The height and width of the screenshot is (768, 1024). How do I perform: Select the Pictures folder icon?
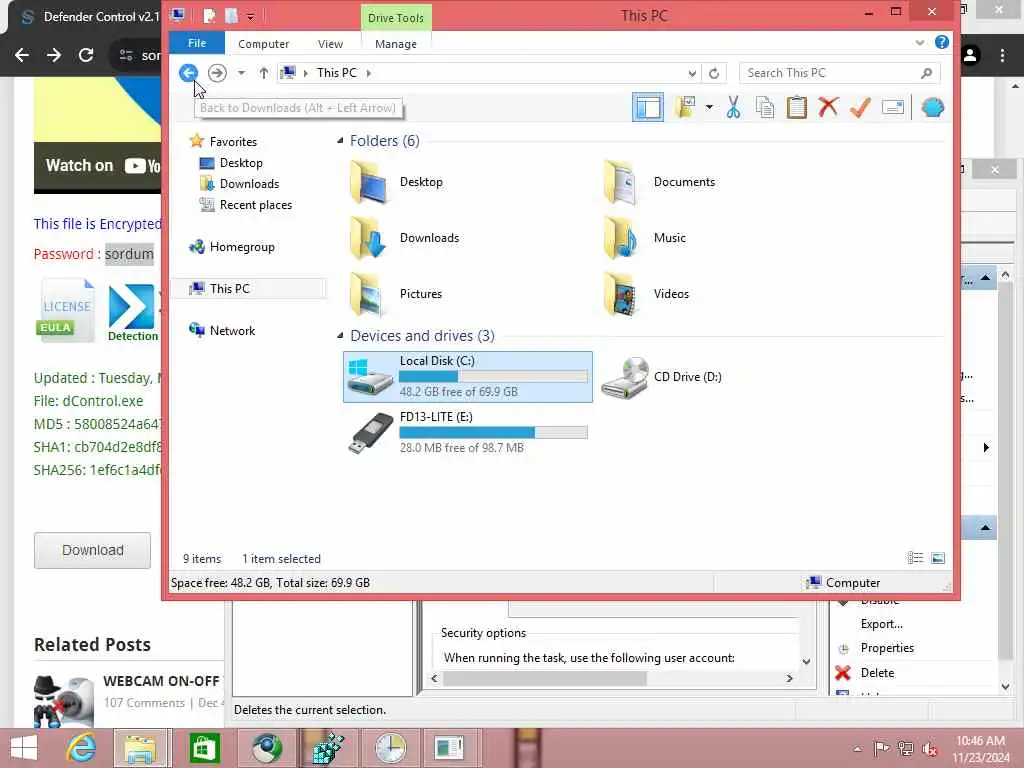pyautogui.click(x=368, y=294)
